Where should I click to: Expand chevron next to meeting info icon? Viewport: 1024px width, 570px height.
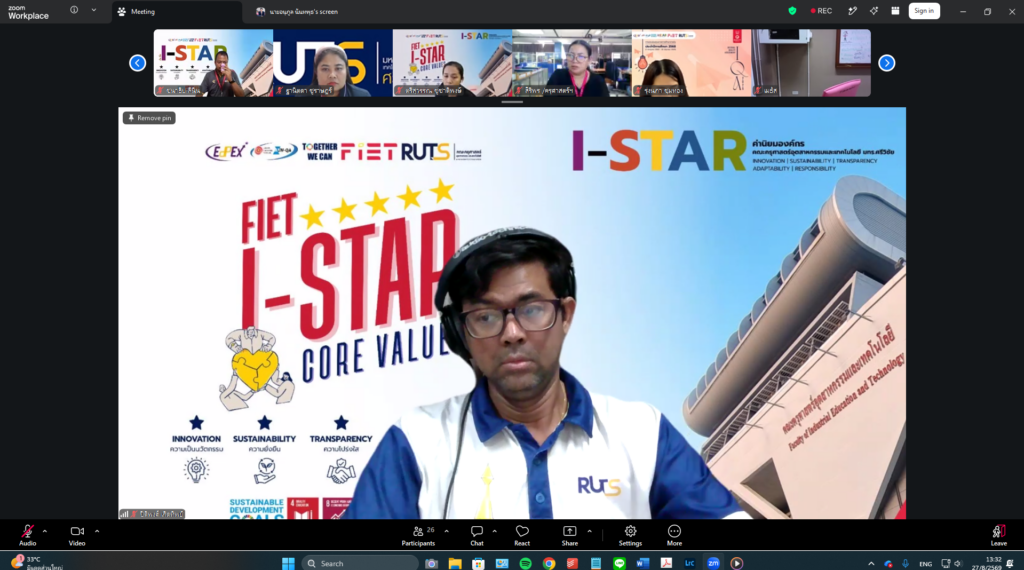93,10
